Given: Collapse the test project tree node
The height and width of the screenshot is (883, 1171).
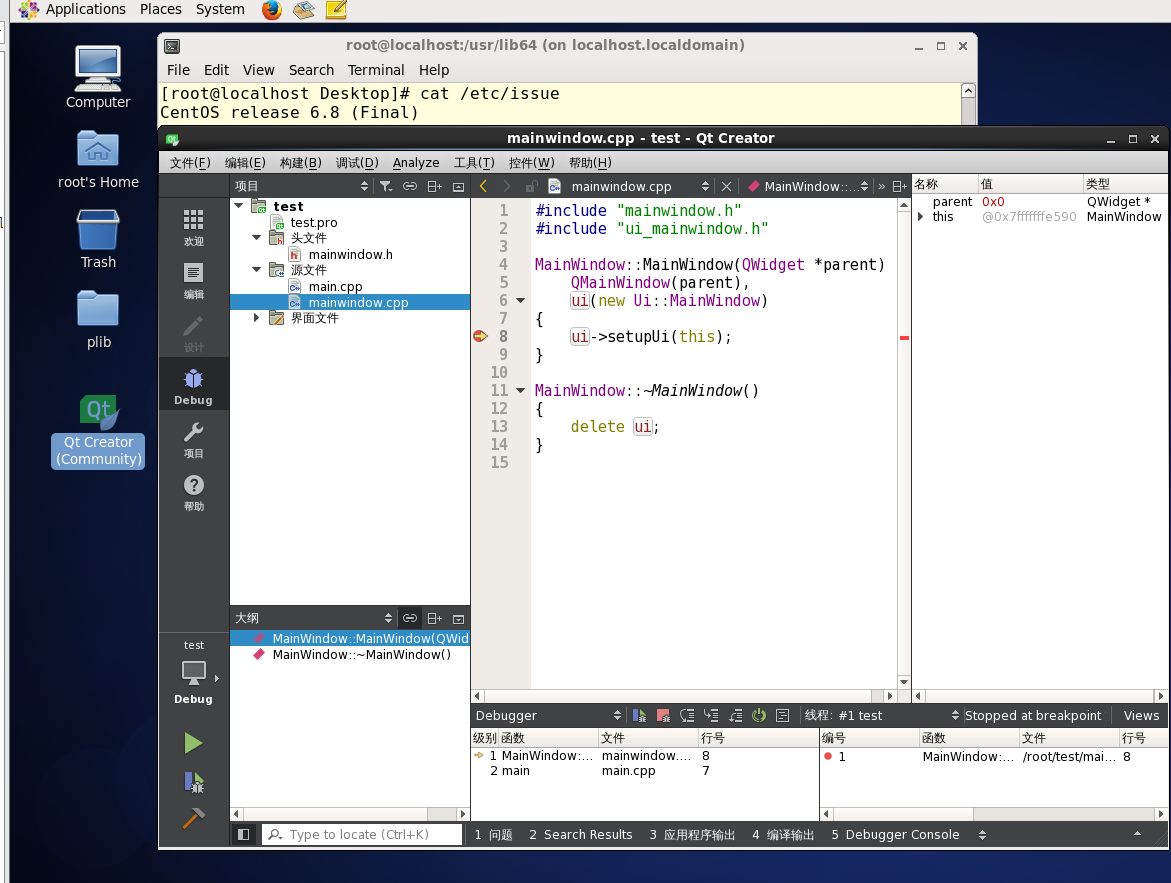Looking at the screenshot, I should (x=239, y=205).
